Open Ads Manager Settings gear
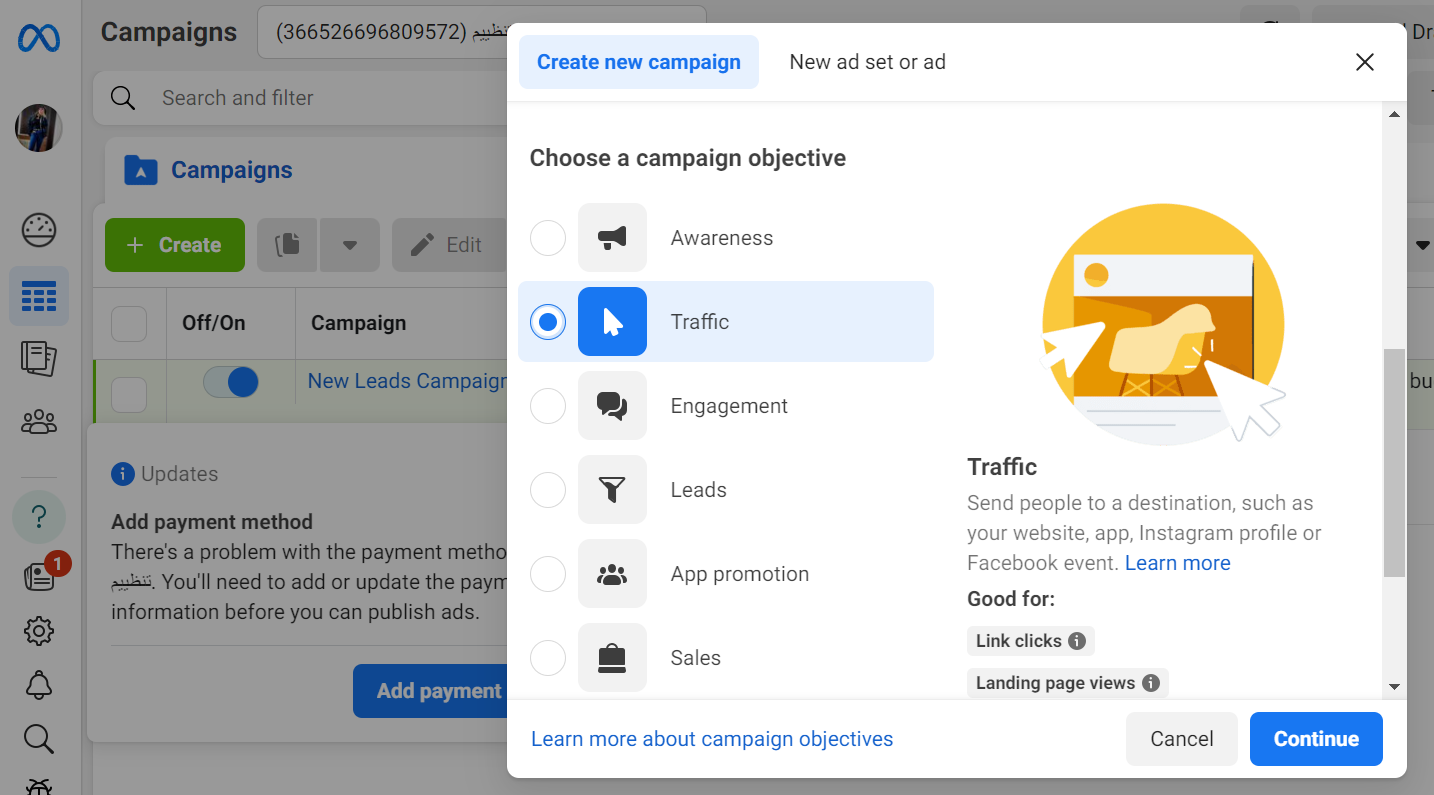 tap(38, 630)
